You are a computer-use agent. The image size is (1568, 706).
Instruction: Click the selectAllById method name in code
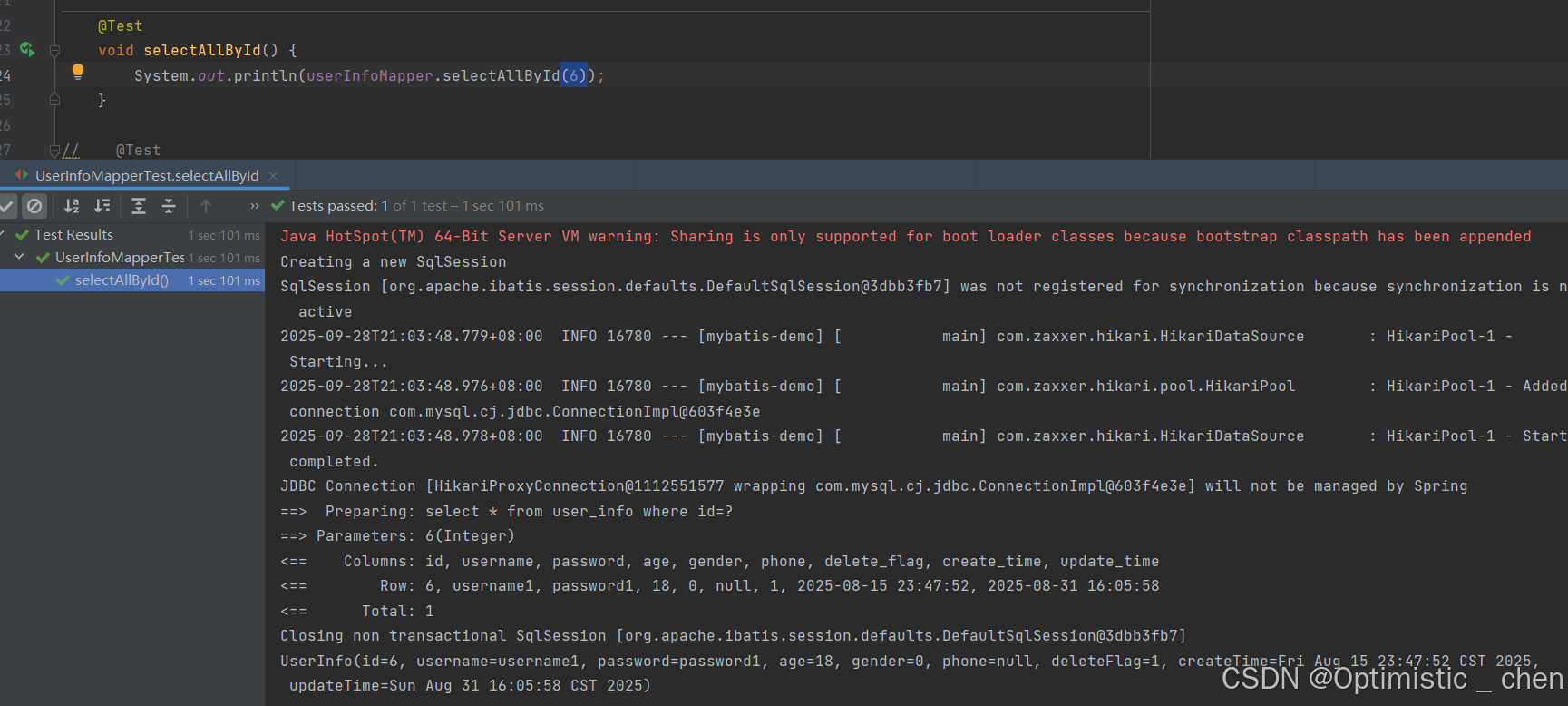[x=202, y=51]
